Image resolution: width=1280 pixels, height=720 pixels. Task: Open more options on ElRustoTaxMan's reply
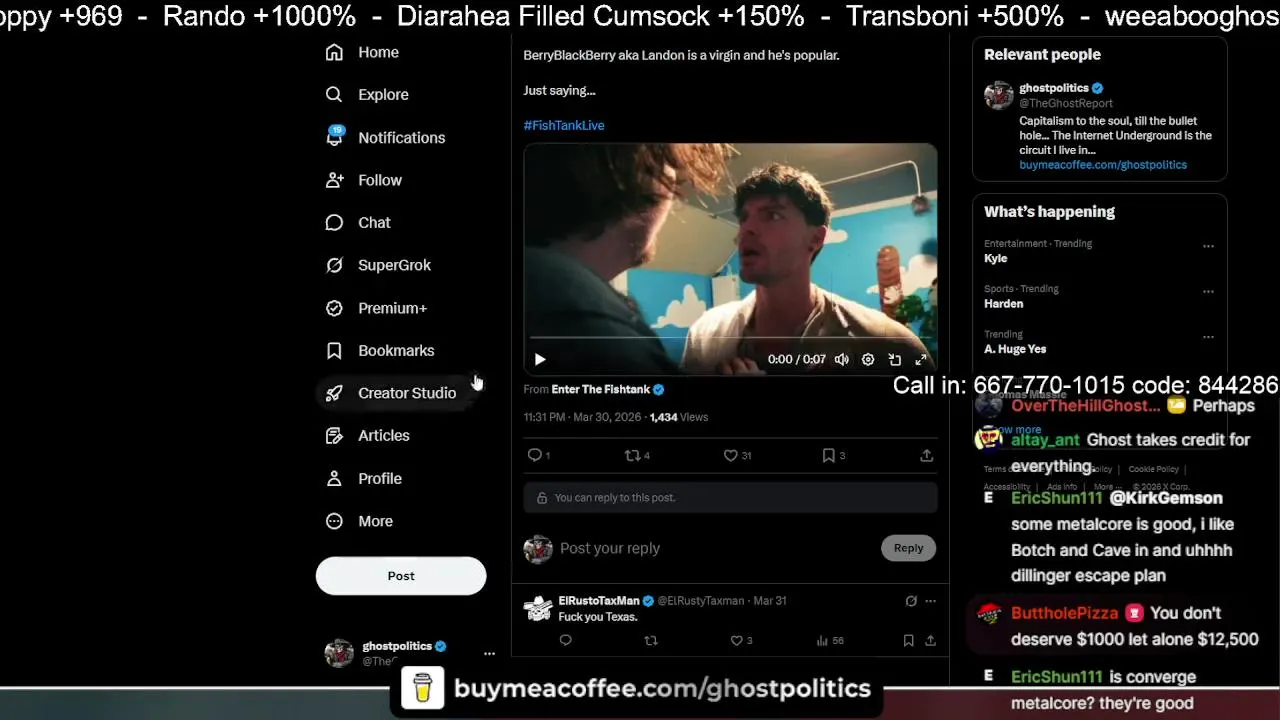tap(931, 601)
